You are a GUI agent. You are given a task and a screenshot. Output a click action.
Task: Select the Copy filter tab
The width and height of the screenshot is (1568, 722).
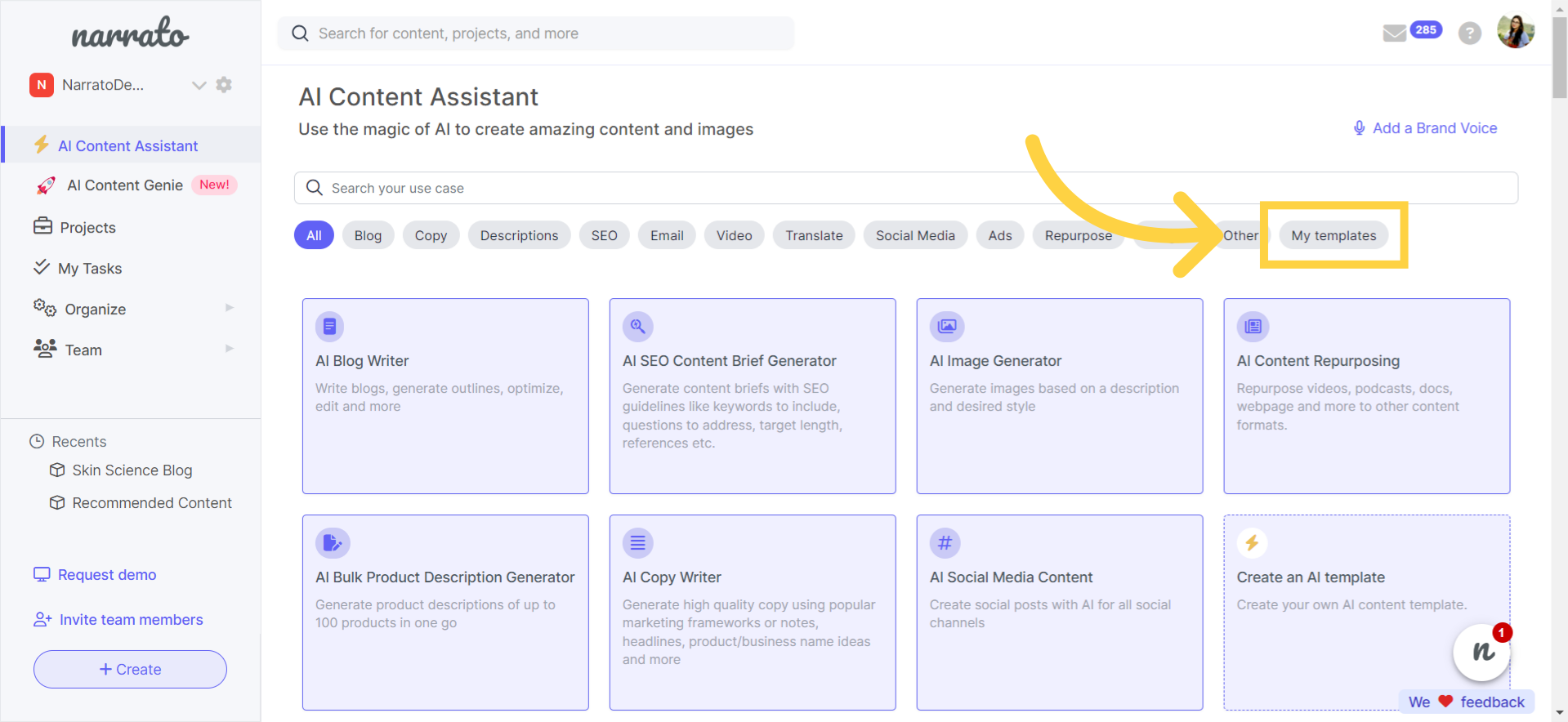[431, 235]
